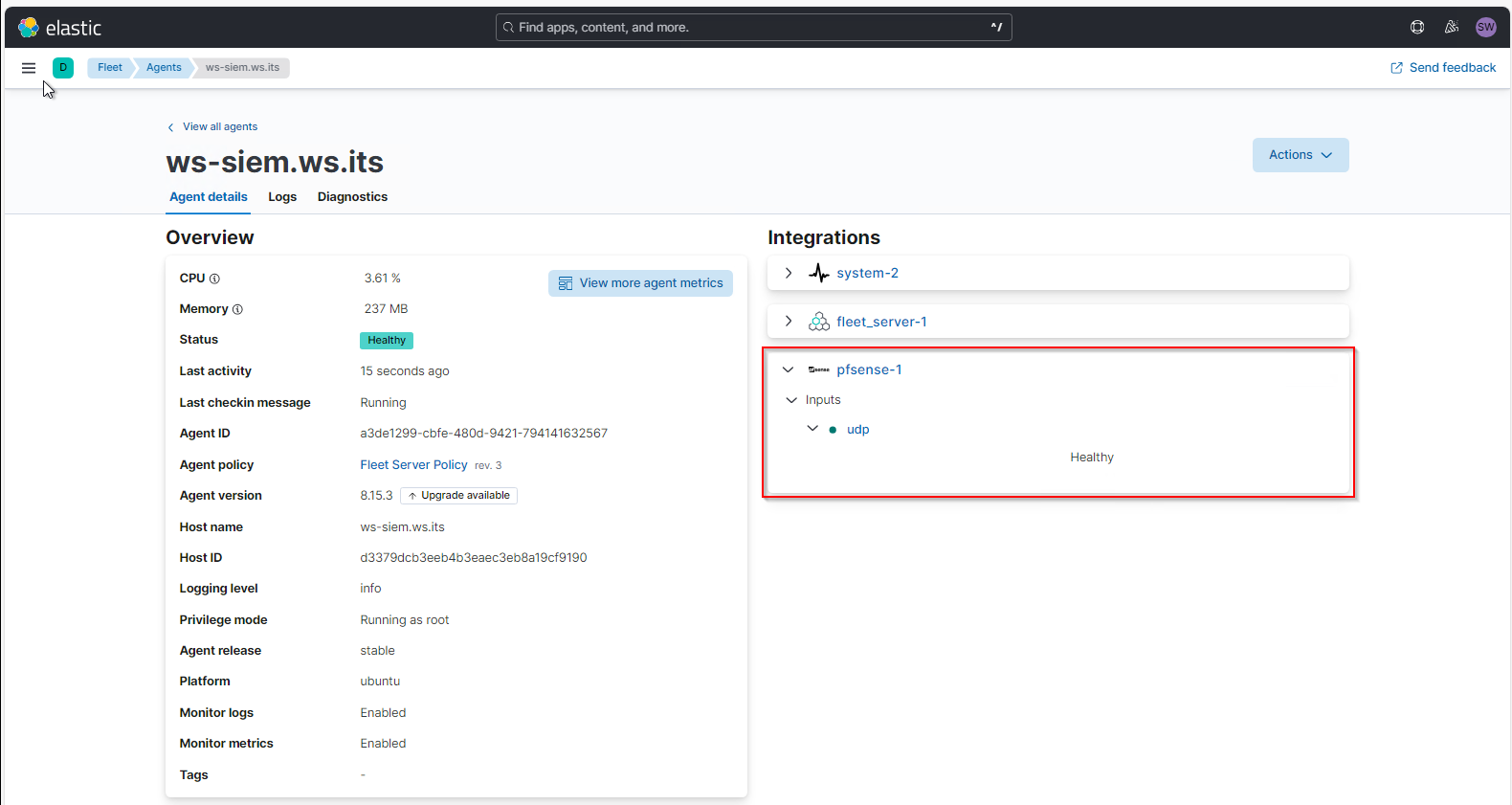Viewport: 1512px width, 805px height.
Task: Click the ws-siem.ws.its breadcrumb
Action: coord(242,68)
